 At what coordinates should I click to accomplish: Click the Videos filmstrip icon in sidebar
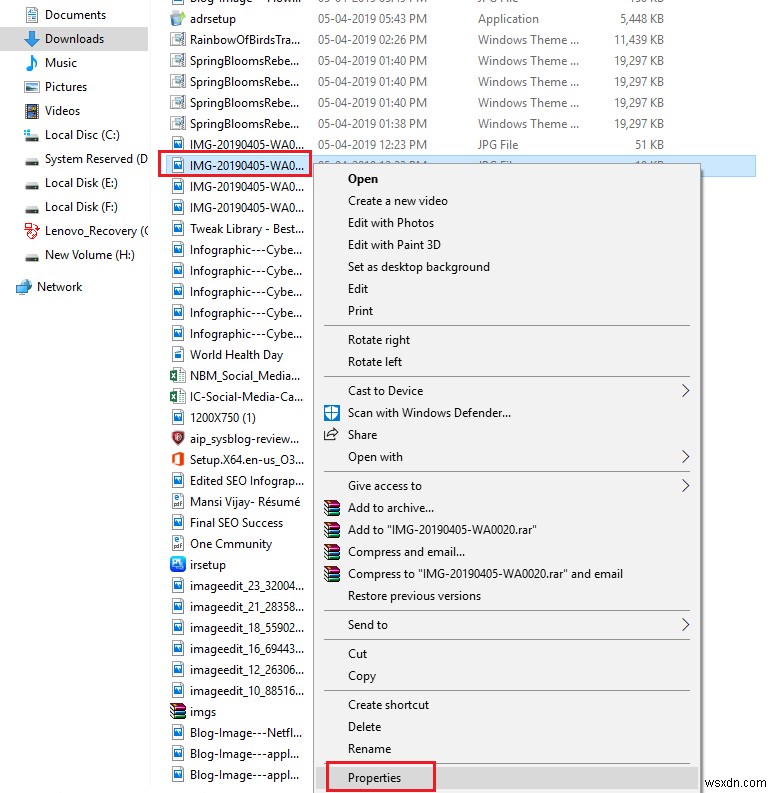coord(31,111)
